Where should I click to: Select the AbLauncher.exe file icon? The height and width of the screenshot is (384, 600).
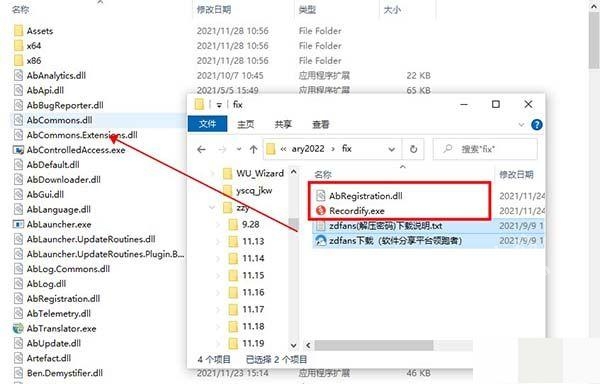pyautogui.click(x=18, y=224)
